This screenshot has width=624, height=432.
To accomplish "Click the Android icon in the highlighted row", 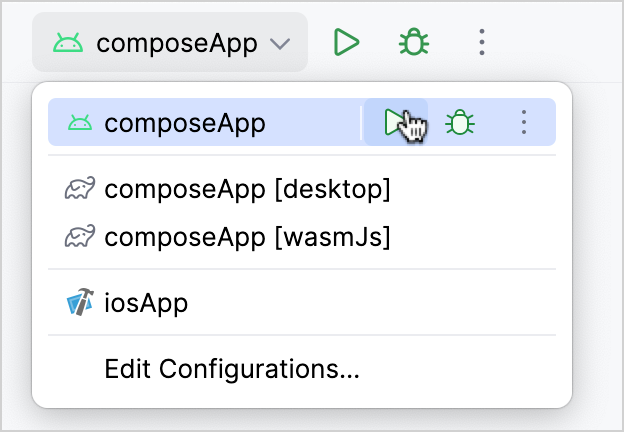I will (x=80, y=123).
